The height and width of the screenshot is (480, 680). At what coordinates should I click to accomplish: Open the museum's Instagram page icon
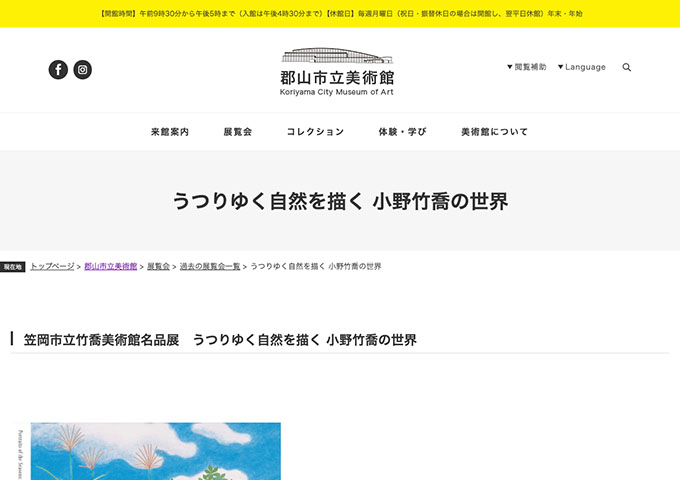click(82, 69)
